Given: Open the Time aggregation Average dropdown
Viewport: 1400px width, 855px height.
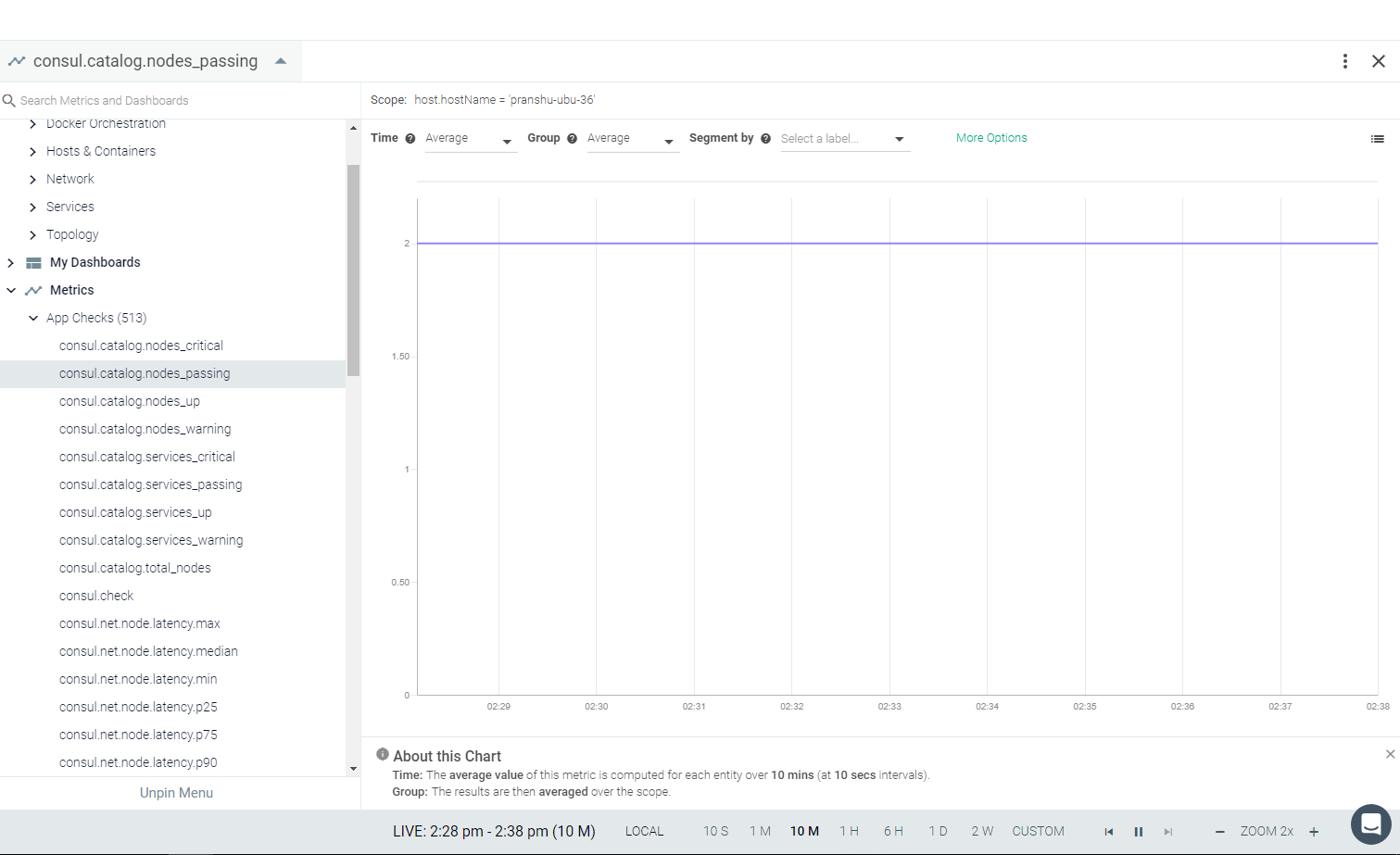Looking at the screenshot, I should point(470,139).
